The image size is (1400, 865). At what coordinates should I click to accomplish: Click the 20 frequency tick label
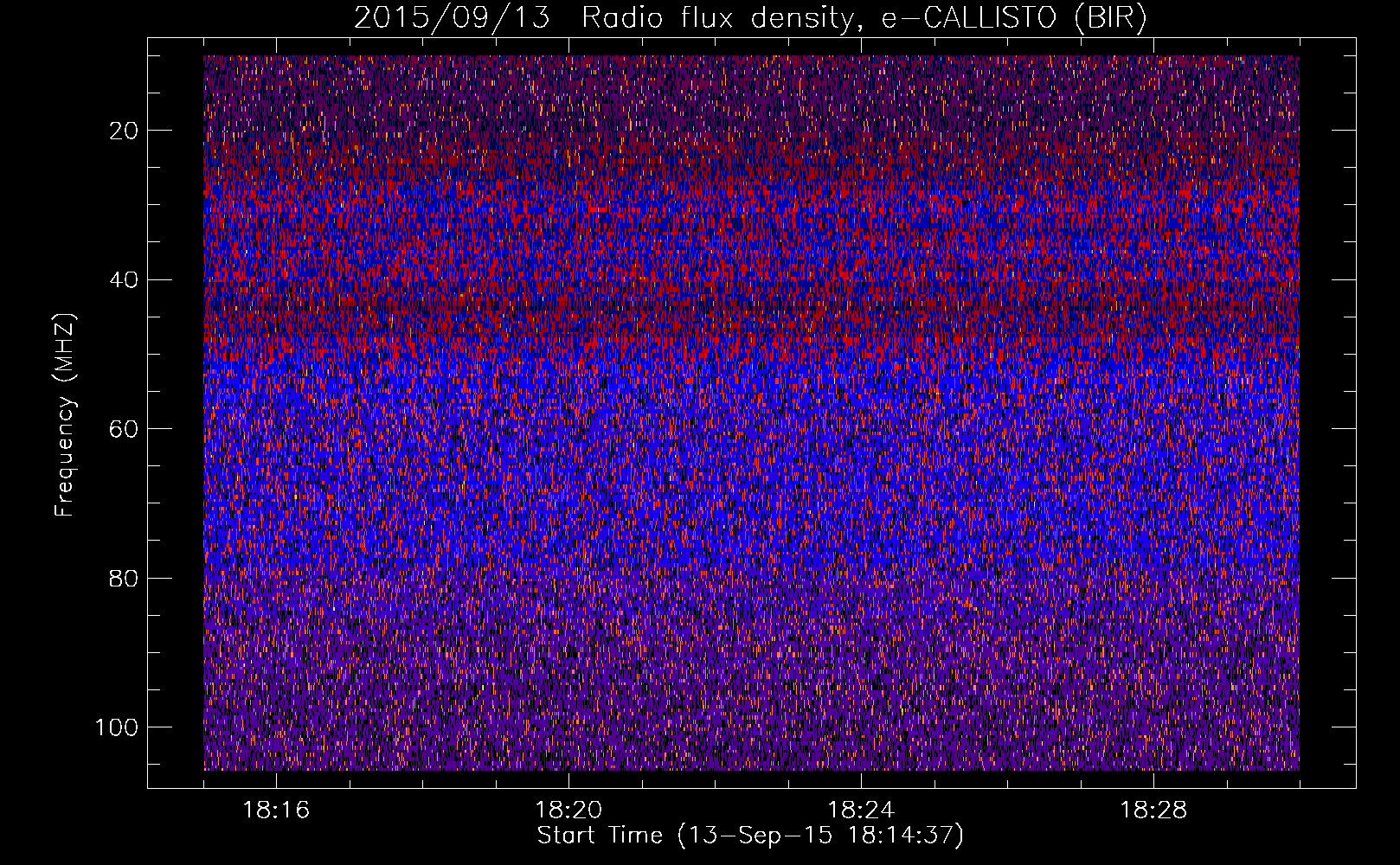(x=125, y=131)
